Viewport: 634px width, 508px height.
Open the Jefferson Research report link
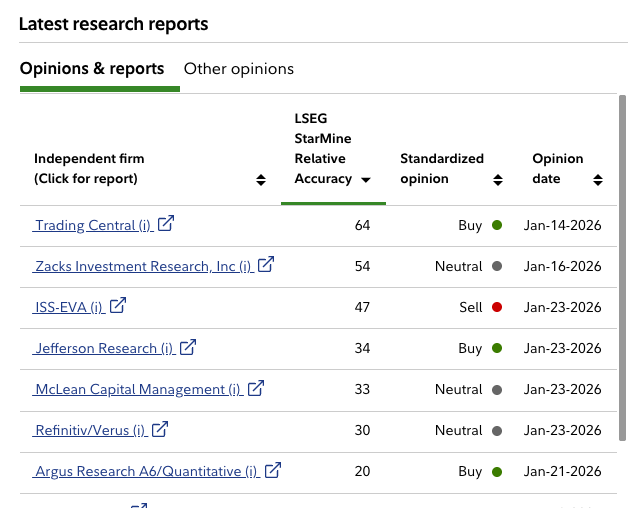[x=104, y=349]
